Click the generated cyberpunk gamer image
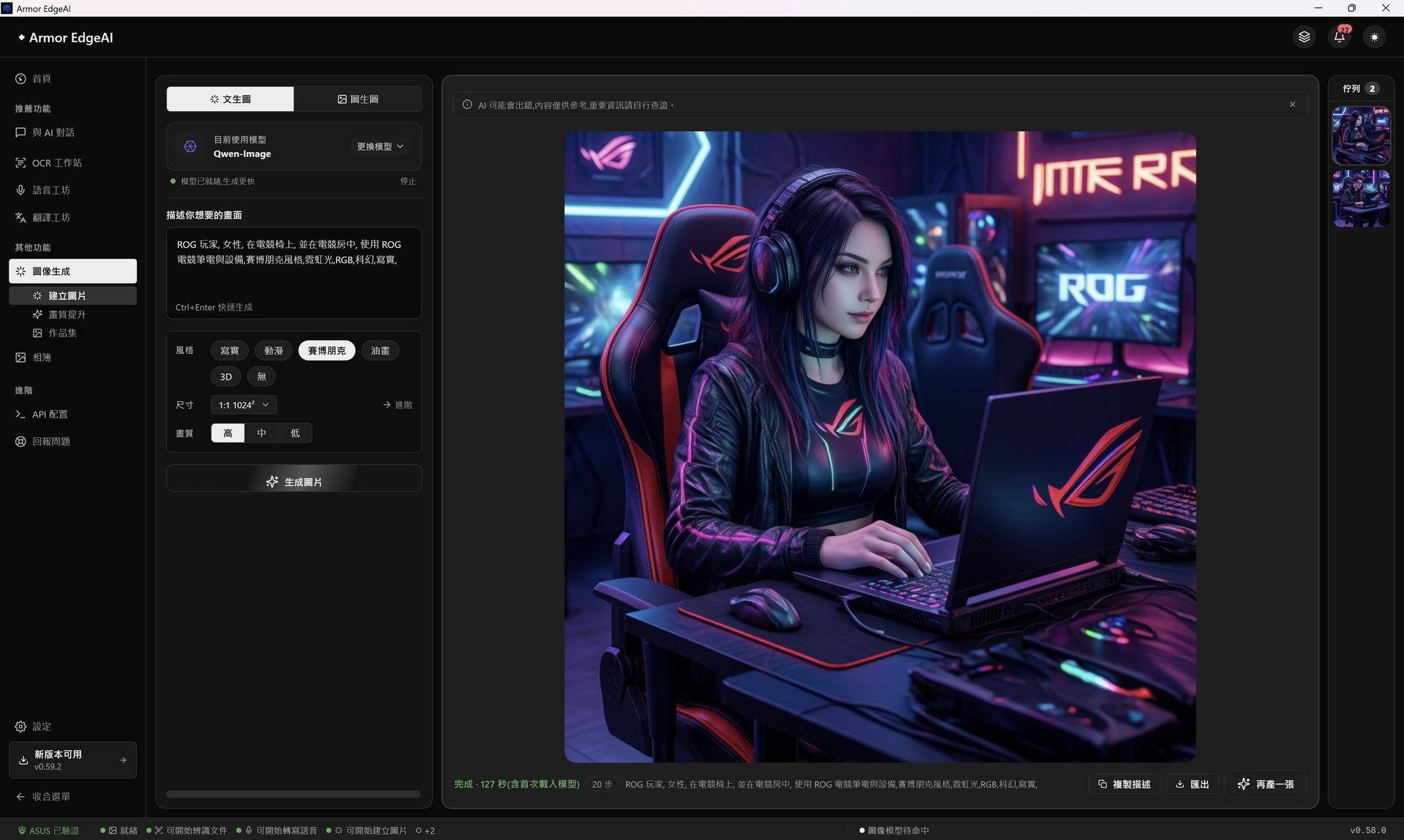 [880, 447]
